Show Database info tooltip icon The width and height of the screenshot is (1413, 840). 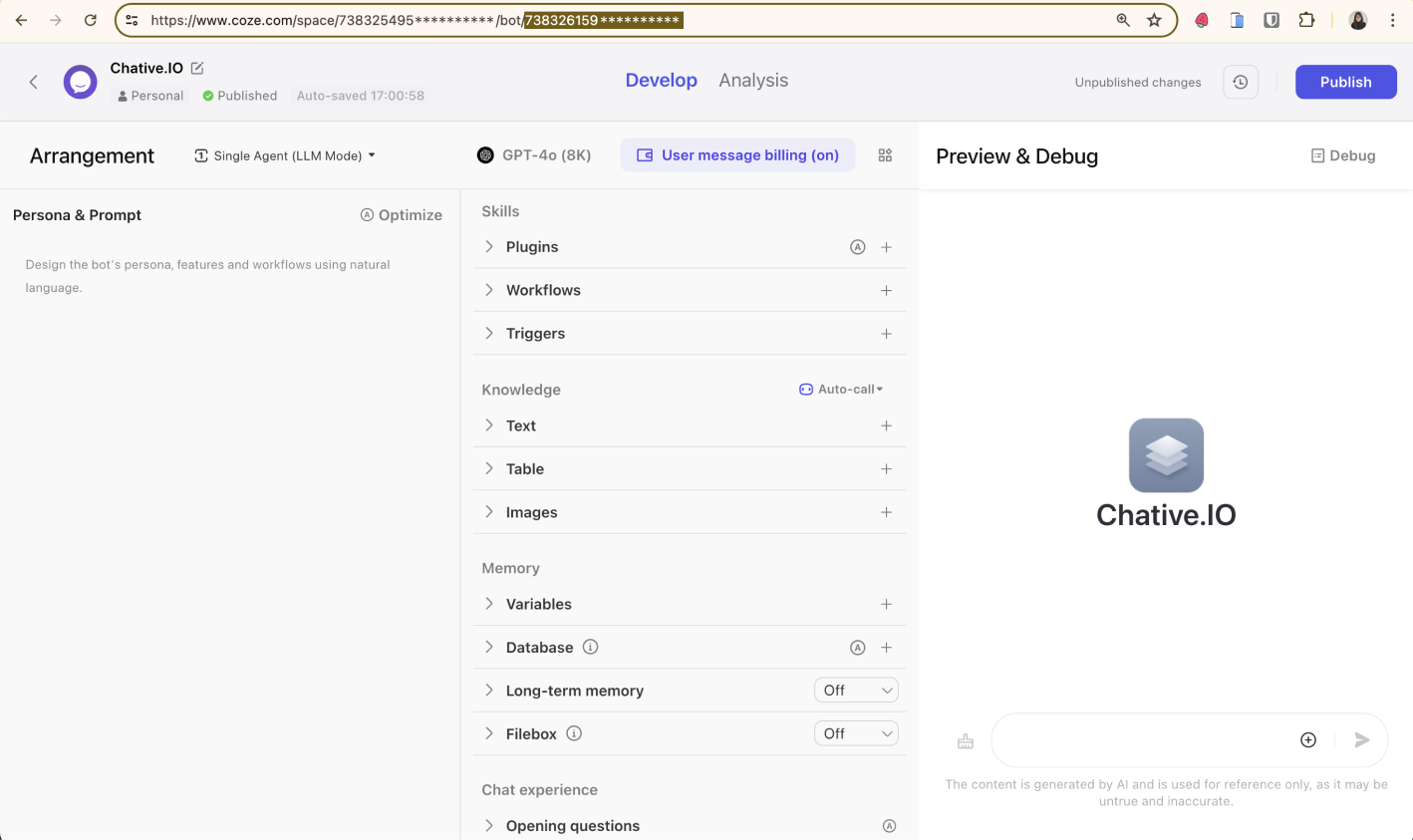pos(590,647)
